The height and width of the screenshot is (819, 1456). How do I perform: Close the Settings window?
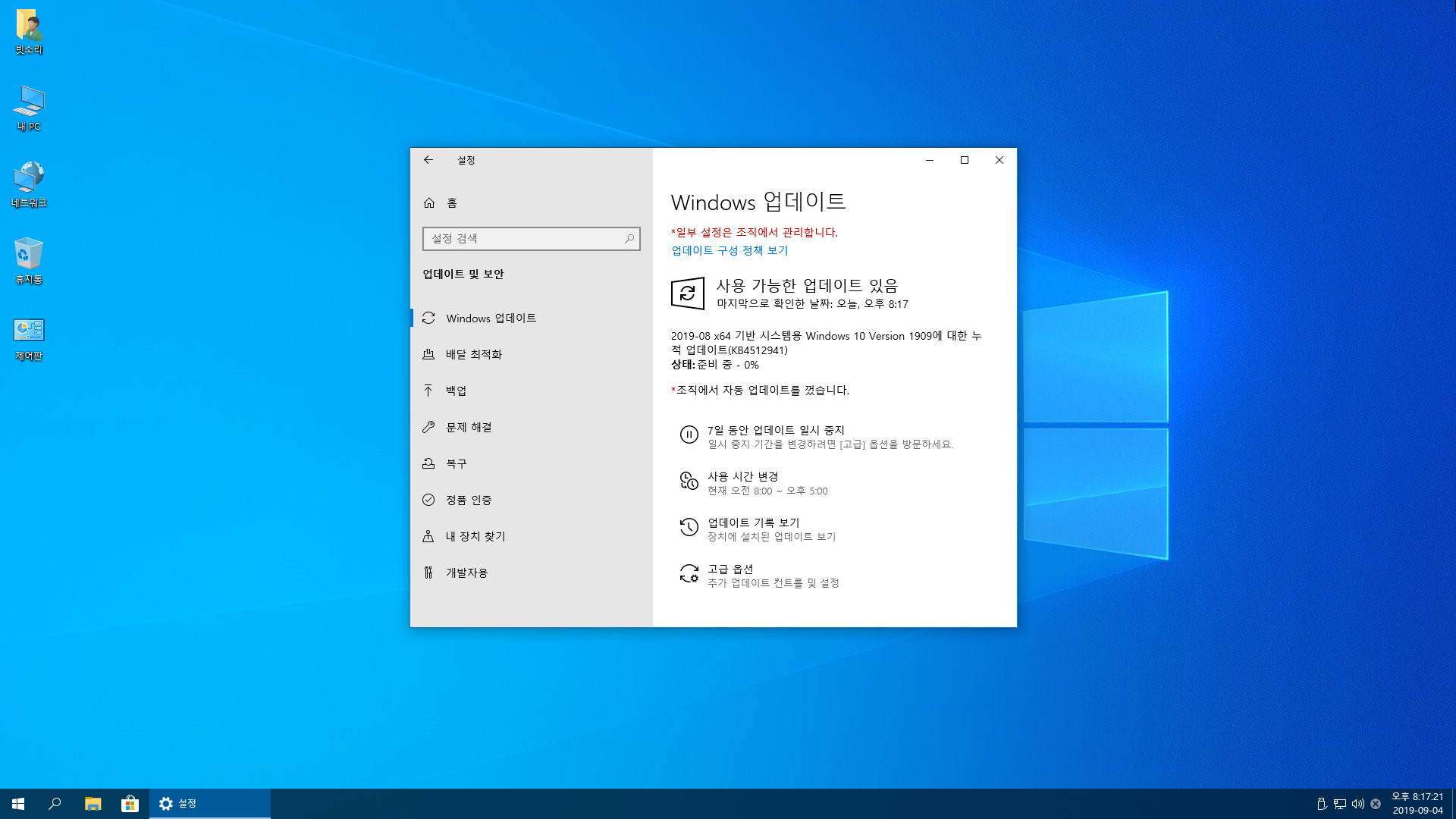(x=999, y=160)
